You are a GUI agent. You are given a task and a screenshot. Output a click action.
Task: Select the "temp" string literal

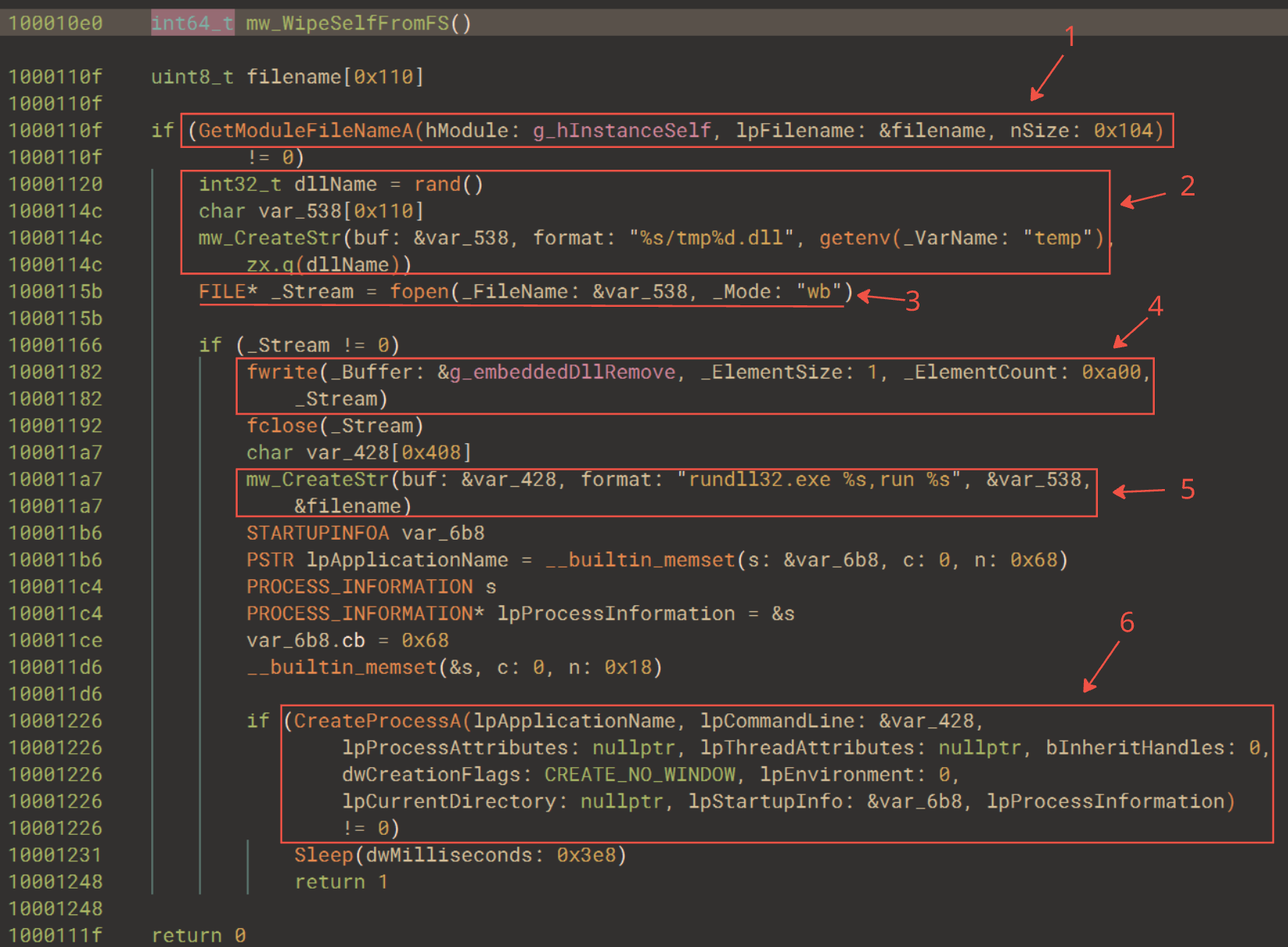(x=1058, y=238)
